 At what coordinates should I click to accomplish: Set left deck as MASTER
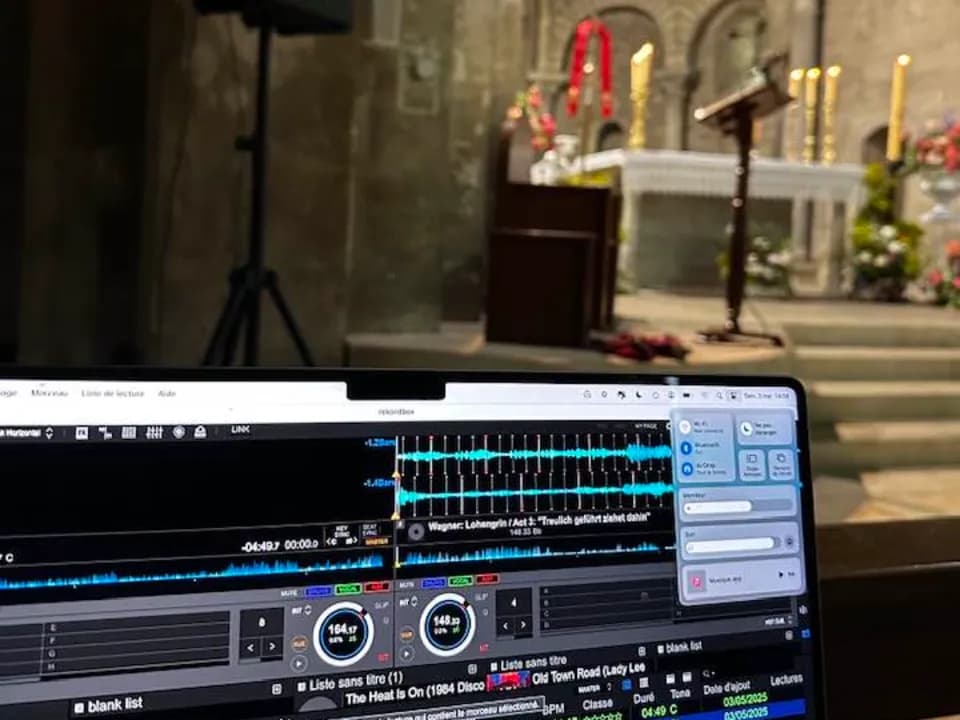coord(377,541)
